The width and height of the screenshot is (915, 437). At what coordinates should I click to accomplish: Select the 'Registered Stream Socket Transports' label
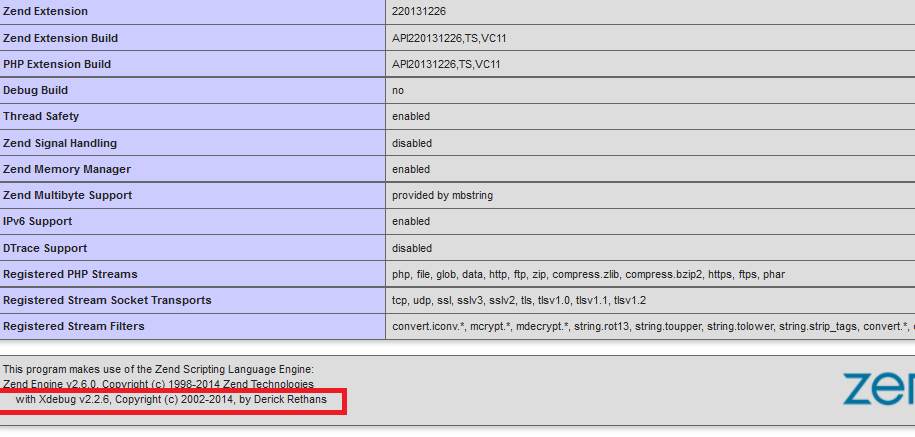tap(107, 300)
